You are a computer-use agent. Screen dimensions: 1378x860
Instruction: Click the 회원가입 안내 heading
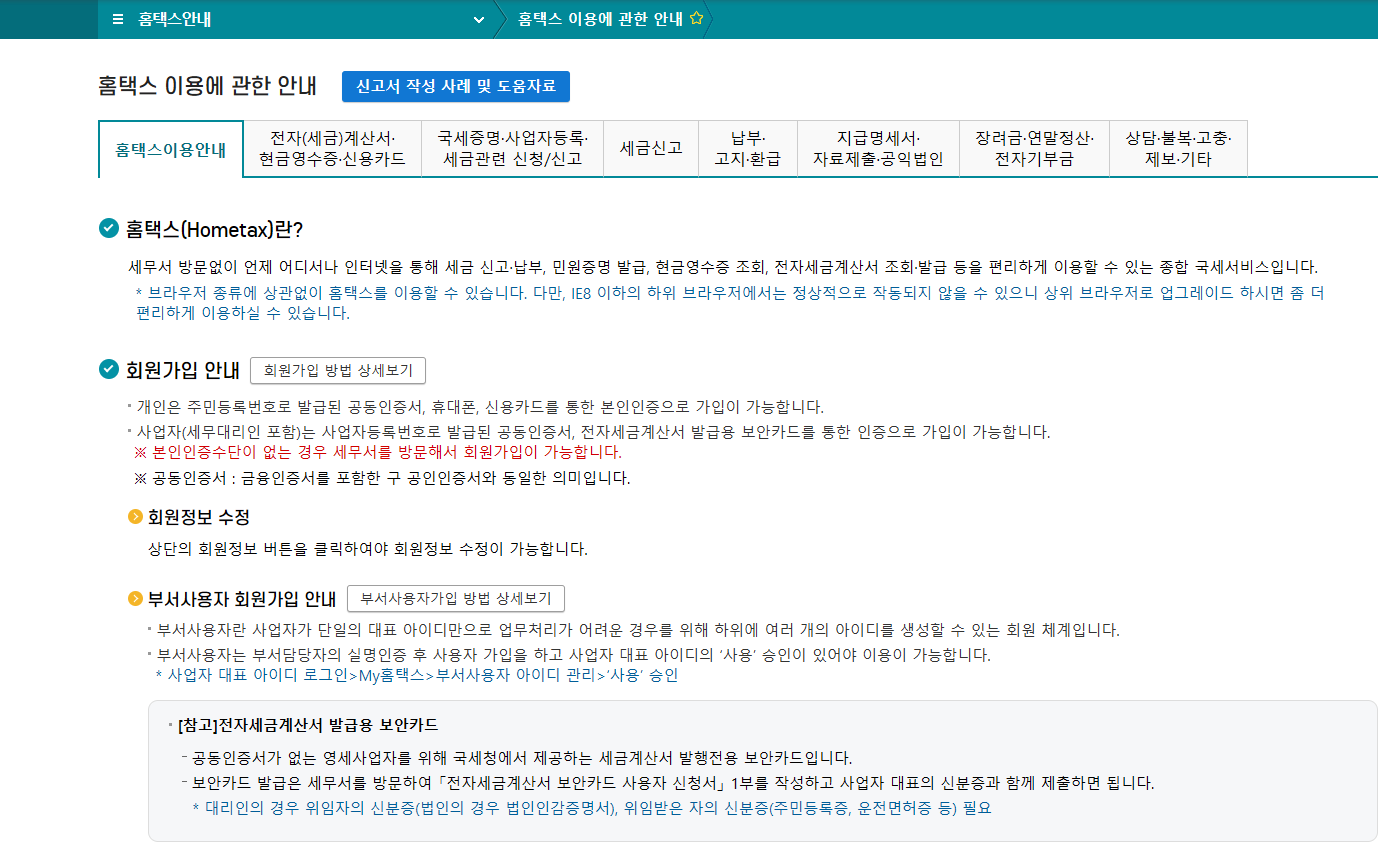[183, 370]
